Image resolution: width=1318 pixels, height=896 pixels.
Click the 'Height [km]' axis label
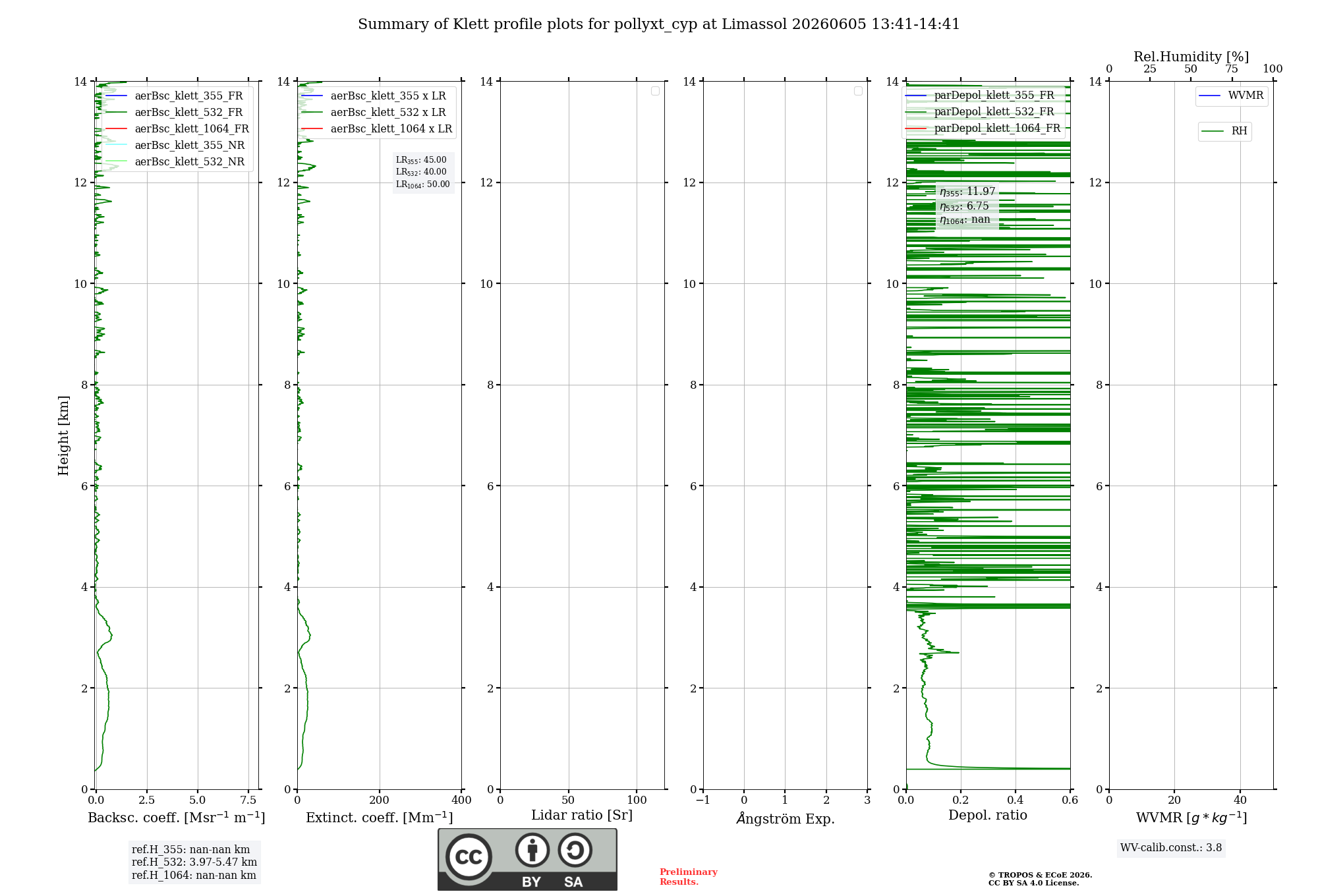63,435
